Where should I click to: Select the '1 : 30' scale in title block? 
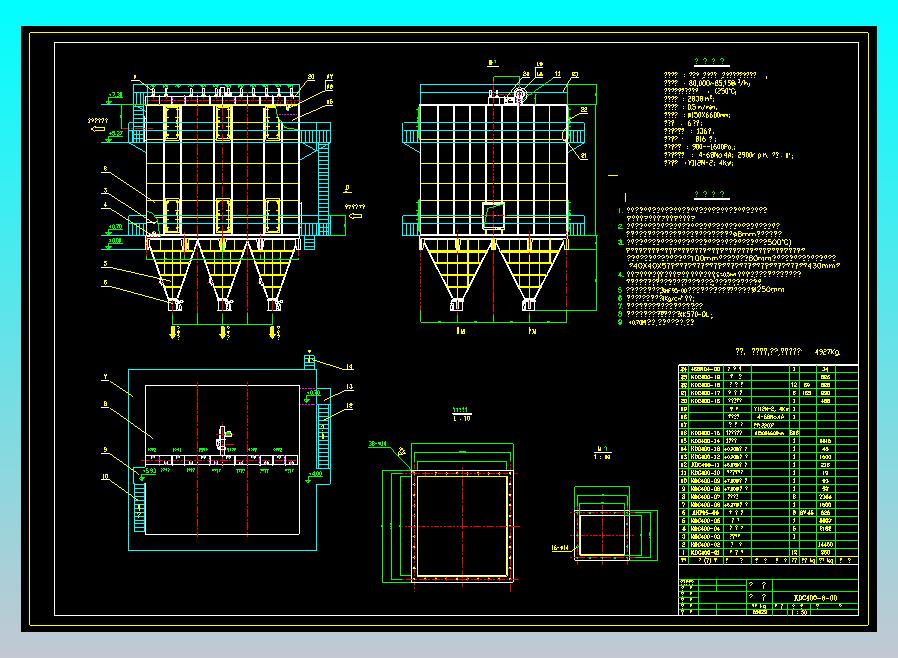click(800, 612)
